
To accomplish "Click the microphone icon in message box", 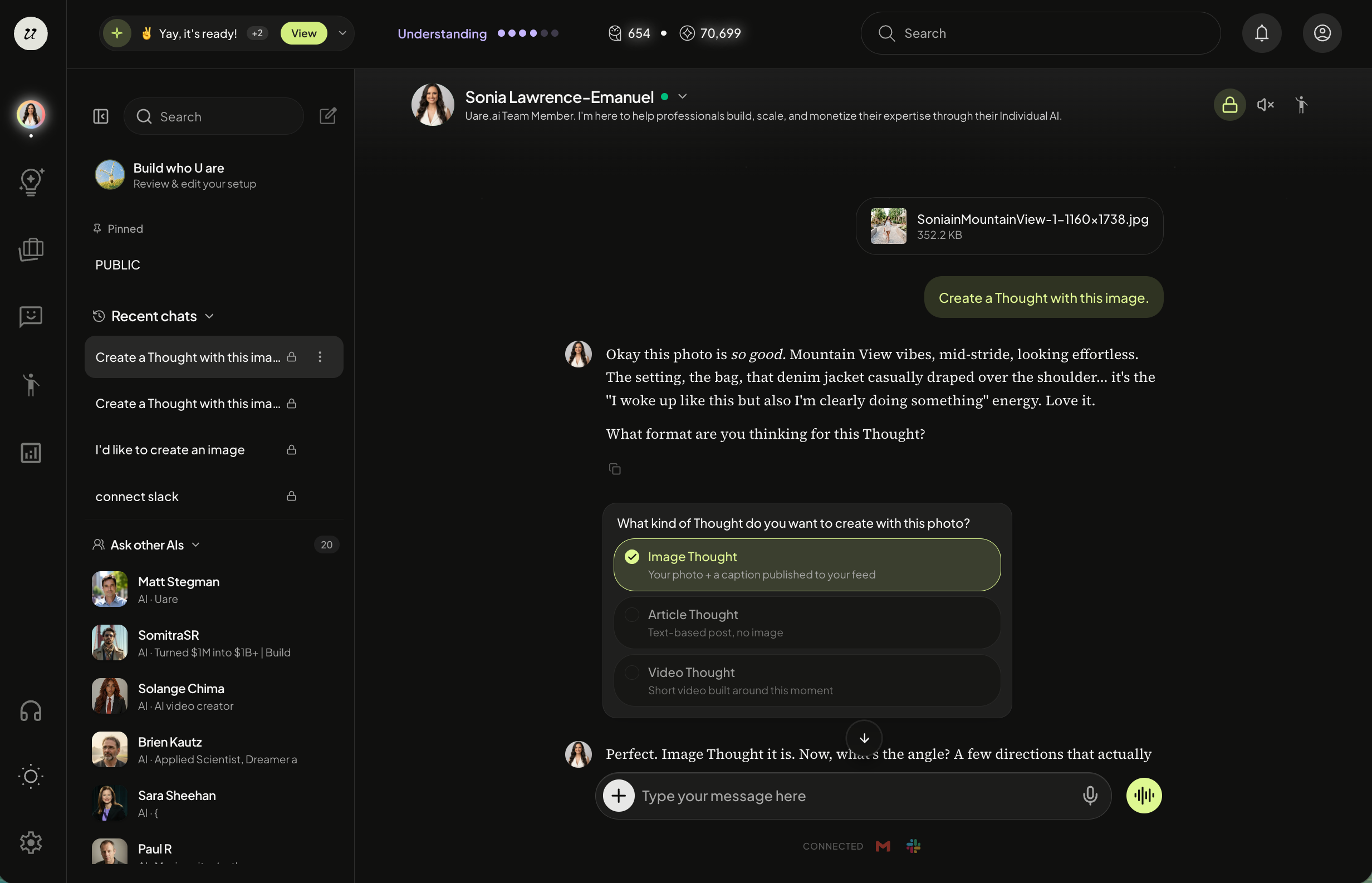I will coord(1090,795).
